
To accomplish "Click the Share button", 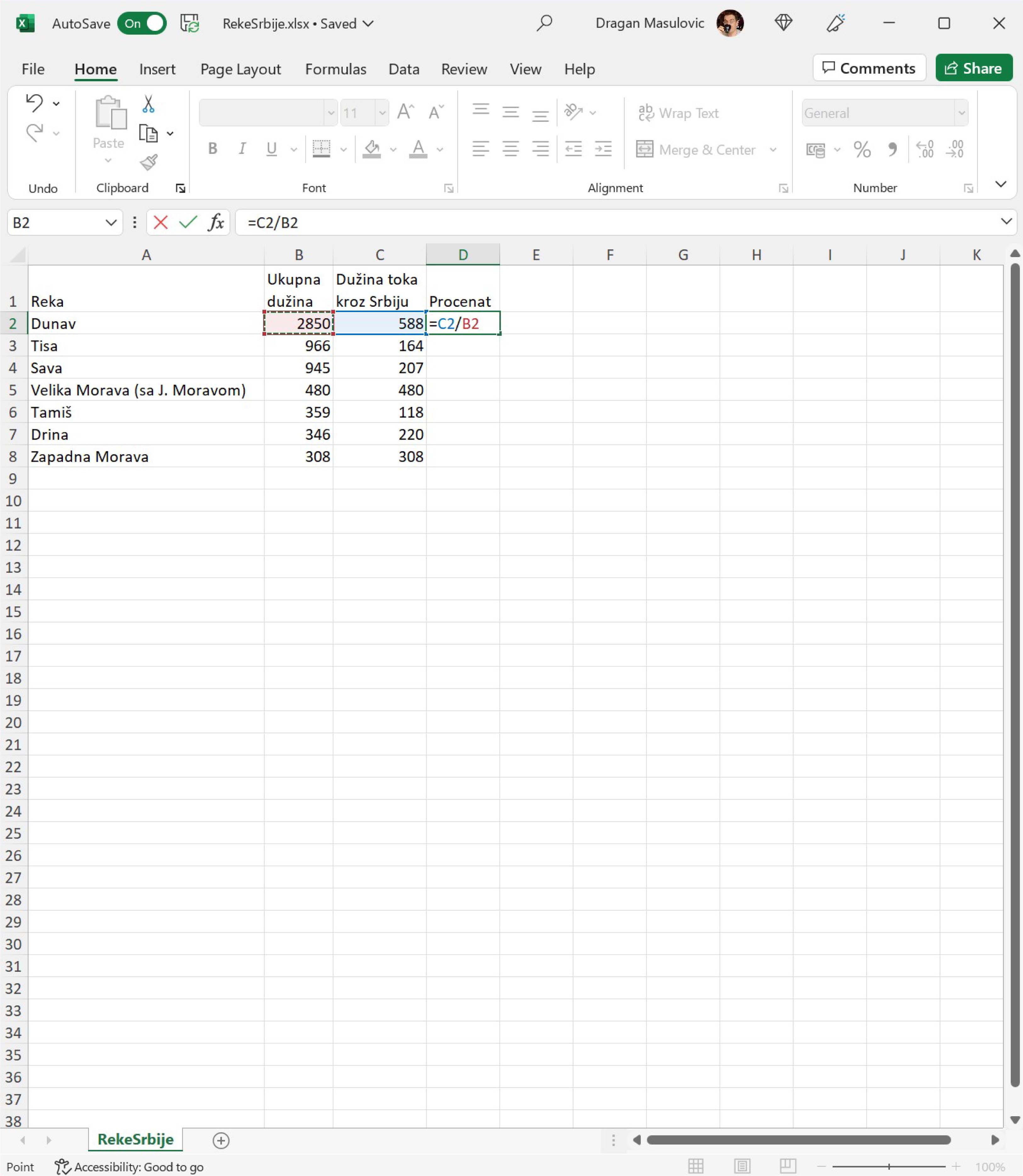I will (x=973, y=68).
